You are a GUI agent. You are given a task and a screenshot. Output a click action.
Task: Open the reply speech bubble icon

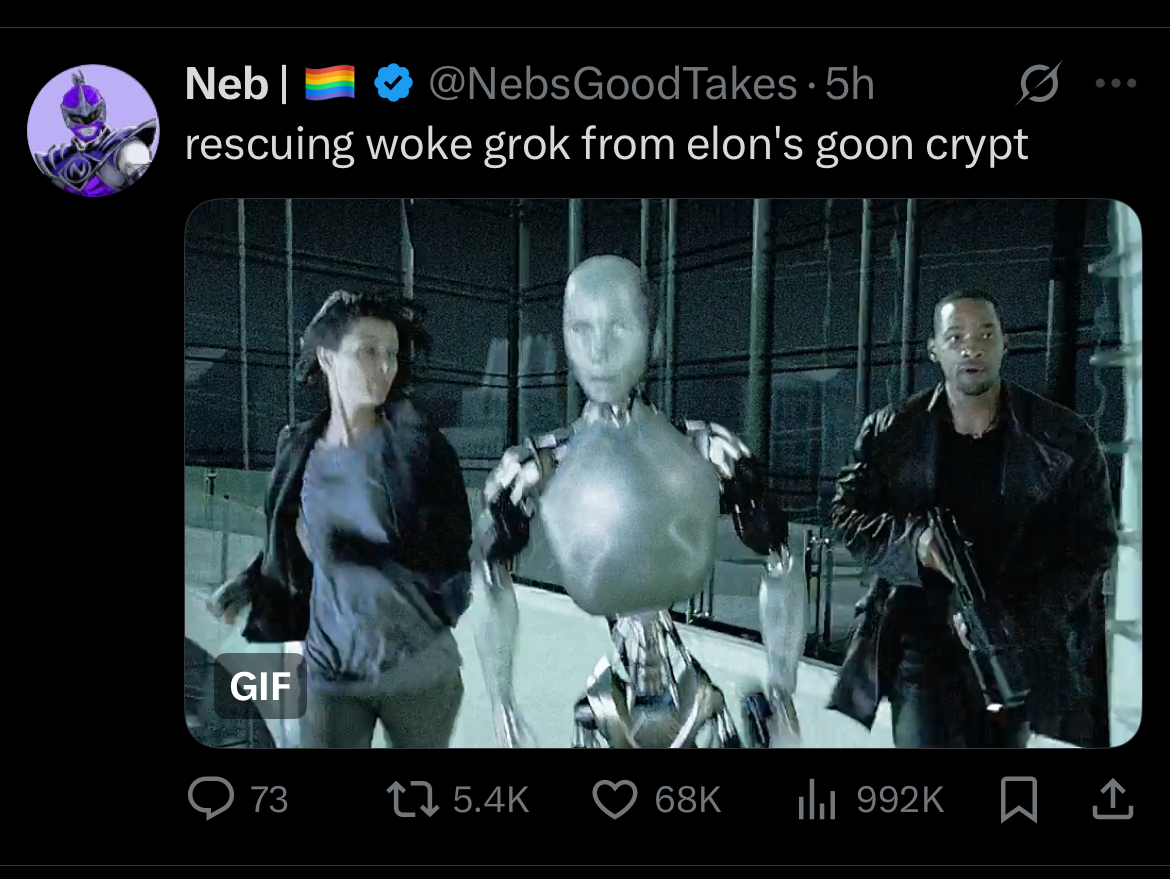210,799
